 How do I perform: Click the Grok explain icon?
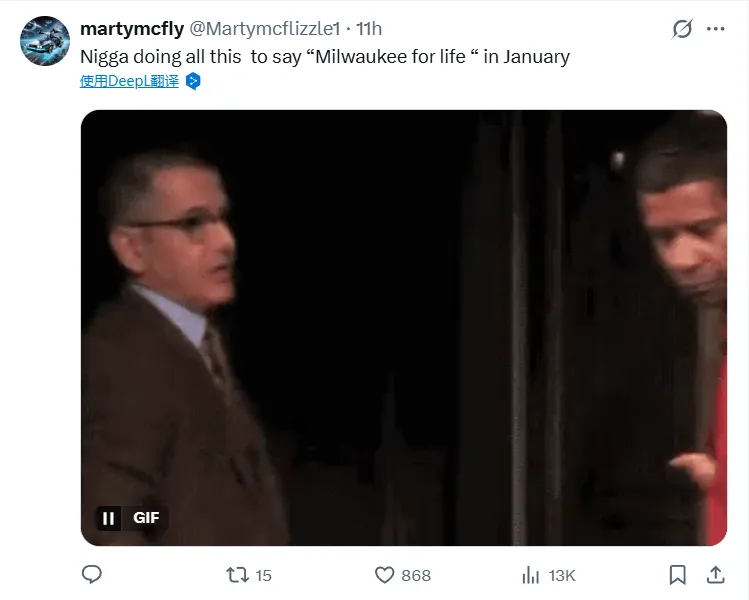[683, 29]
